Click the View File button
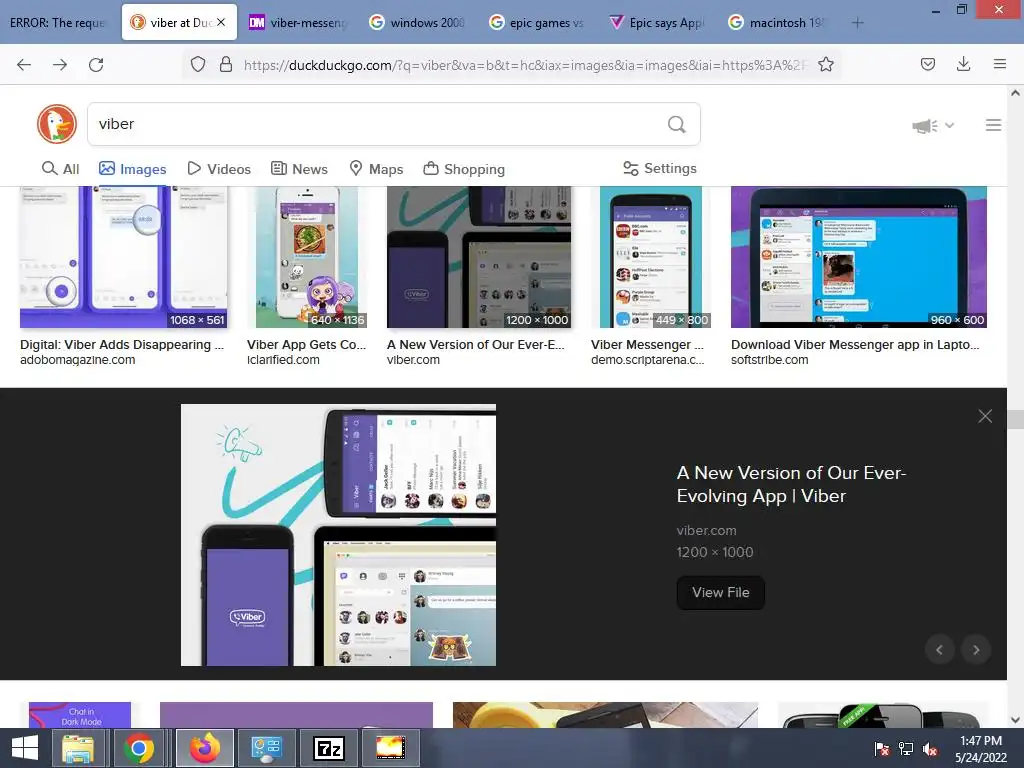 [720, 592]
